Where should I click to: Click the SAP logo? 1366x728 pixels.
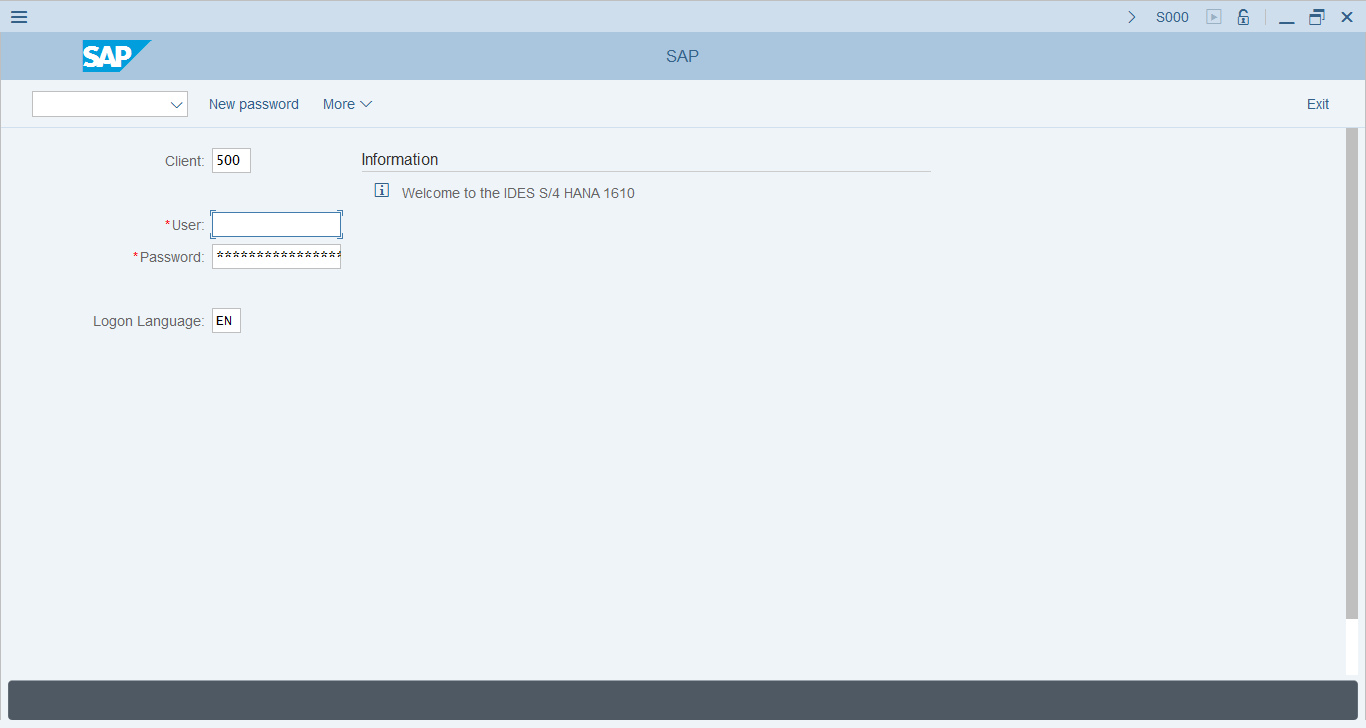[x=116, y=56]
